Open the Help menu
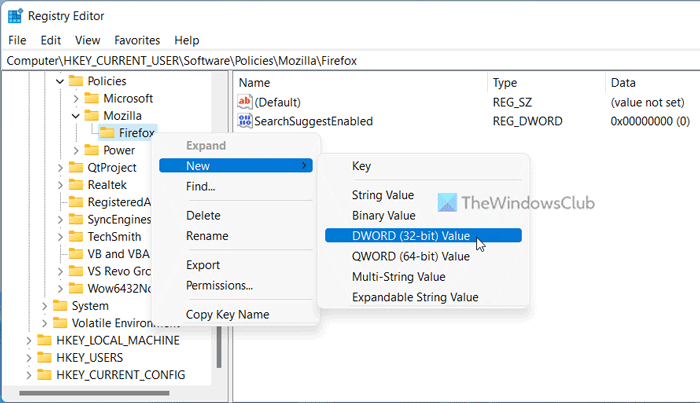Viewport: 700px width, 403px height. [x=187, y=40]
